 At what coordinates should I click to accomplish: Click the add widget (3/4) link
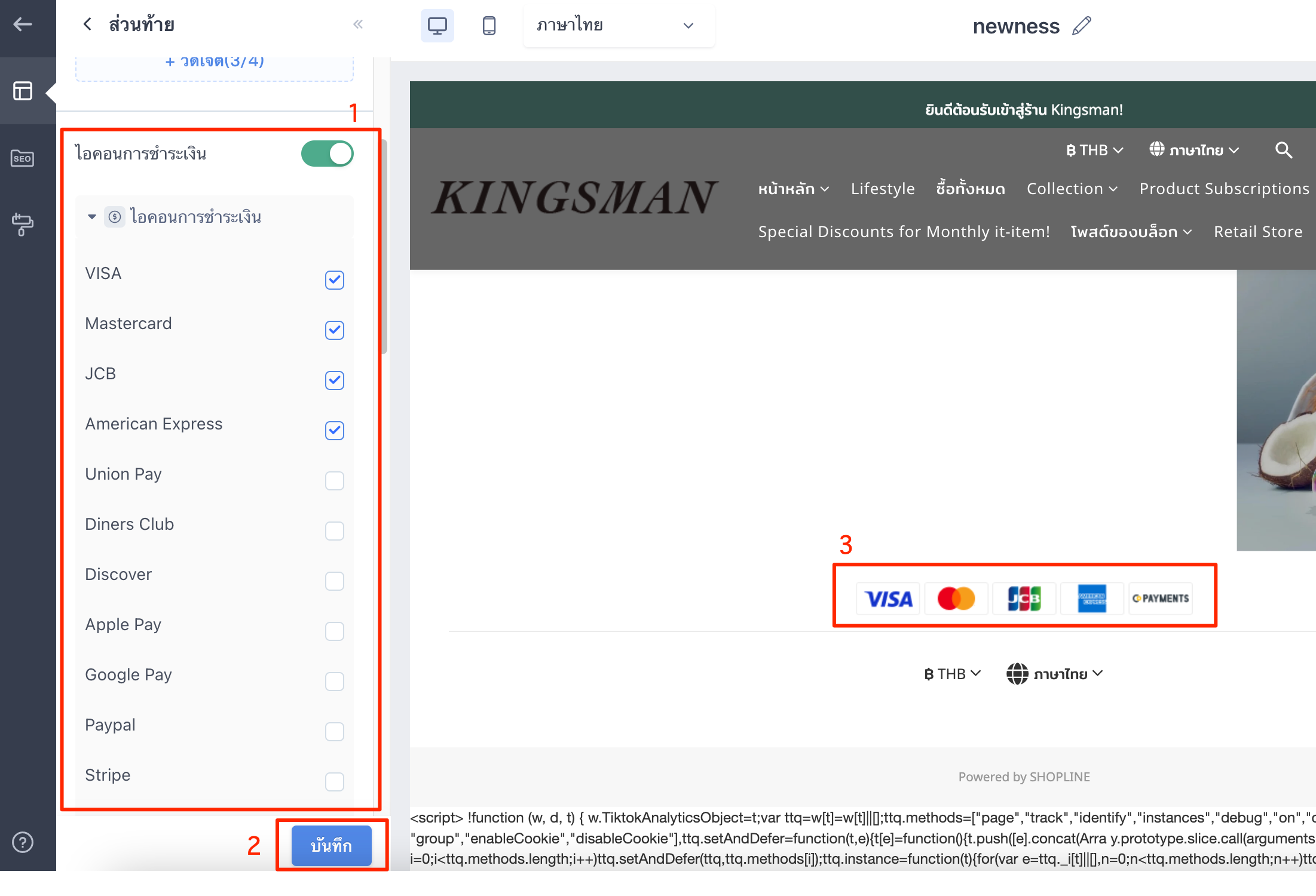click(215, 62)
